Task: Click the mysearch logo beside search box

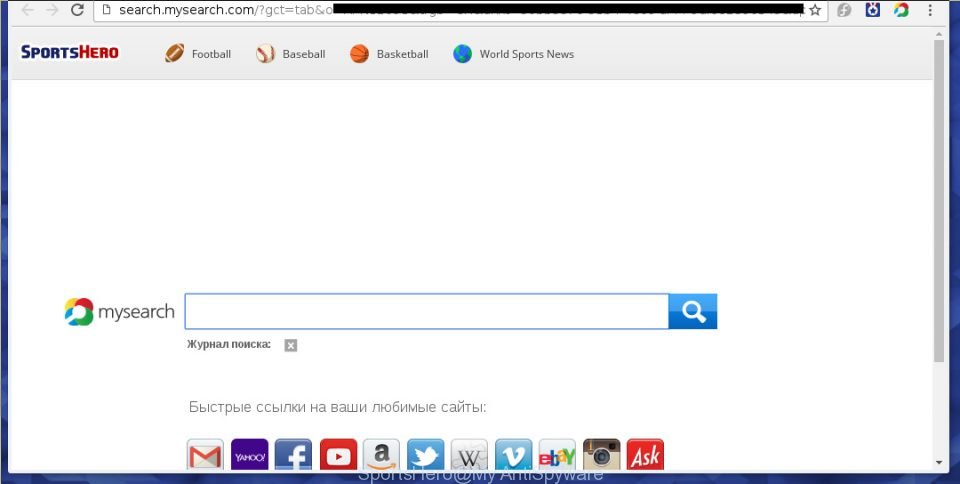Action: tap(119, 311)
